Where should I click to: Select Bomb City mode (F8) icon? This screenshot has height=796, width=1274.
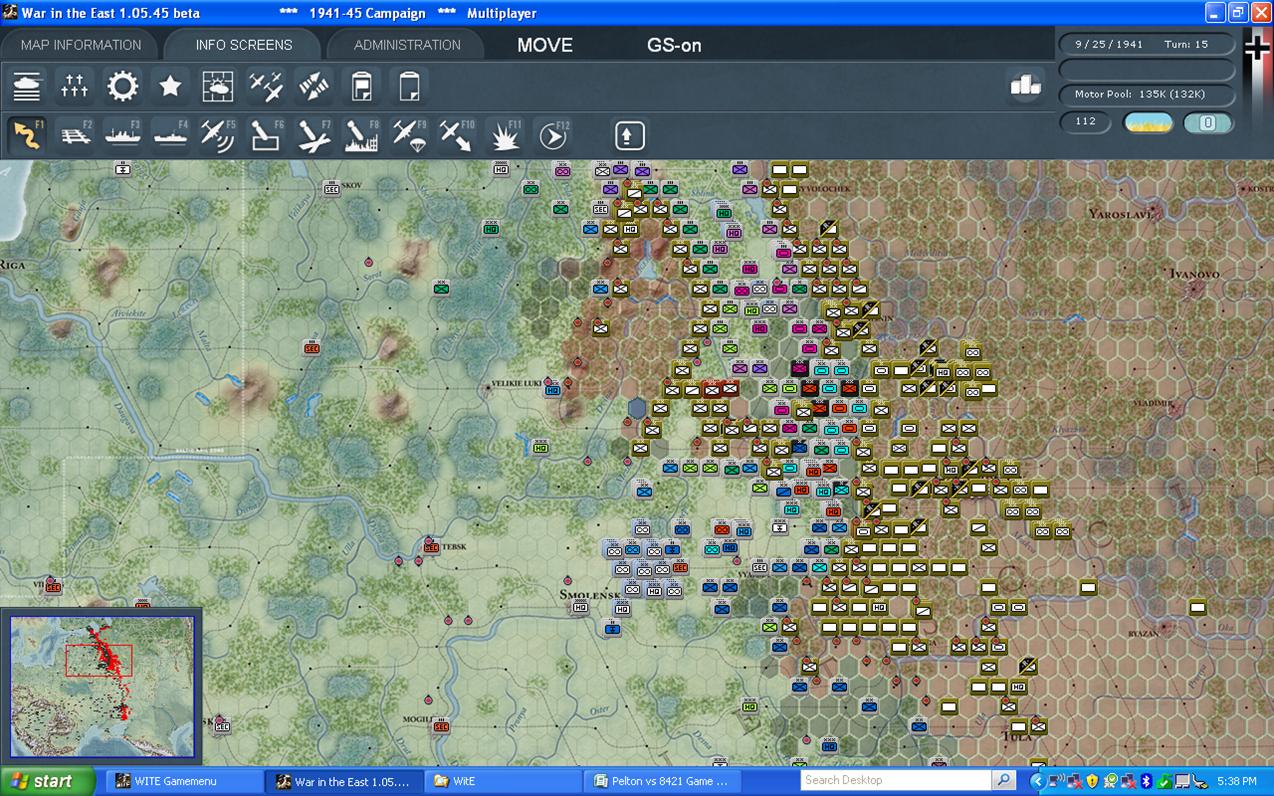[x=361, y=135]
